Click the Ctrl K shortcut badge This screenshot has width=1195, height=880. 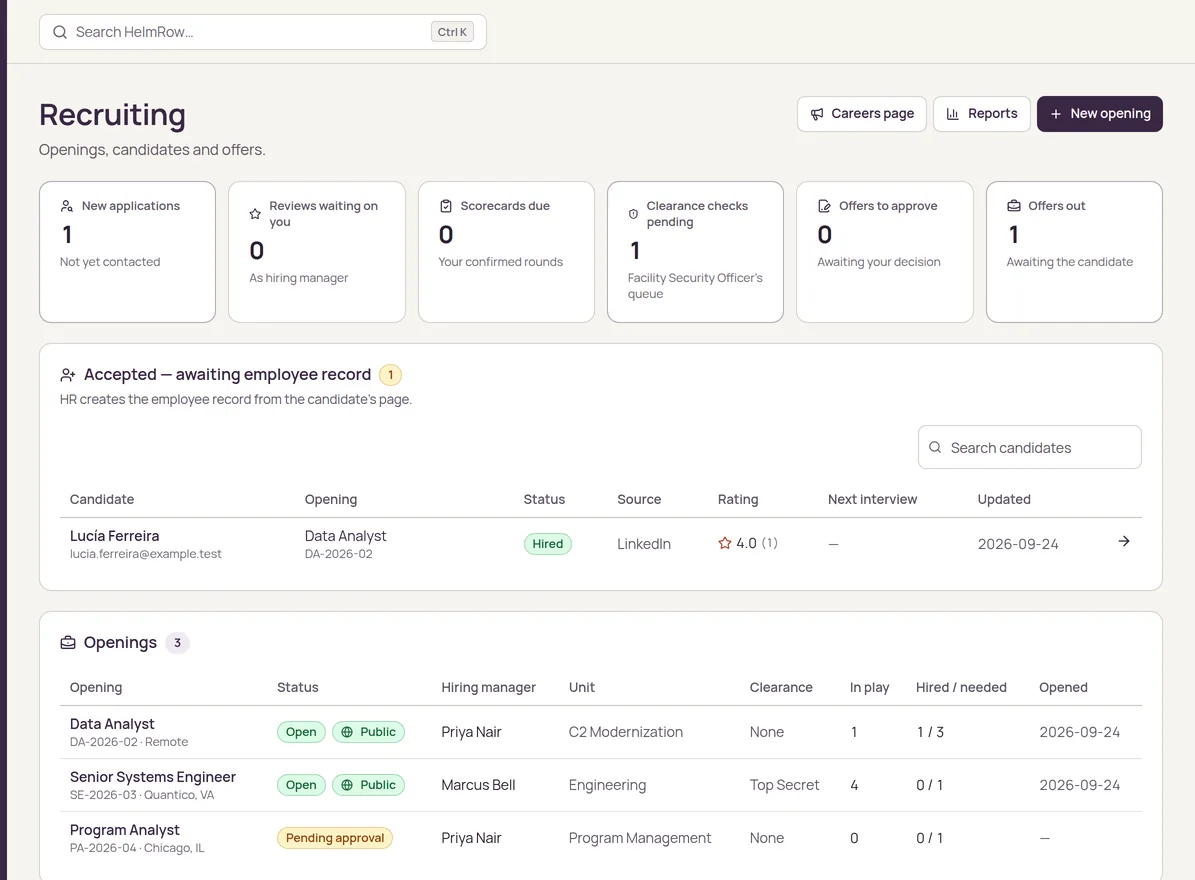(x=452, y=32)
